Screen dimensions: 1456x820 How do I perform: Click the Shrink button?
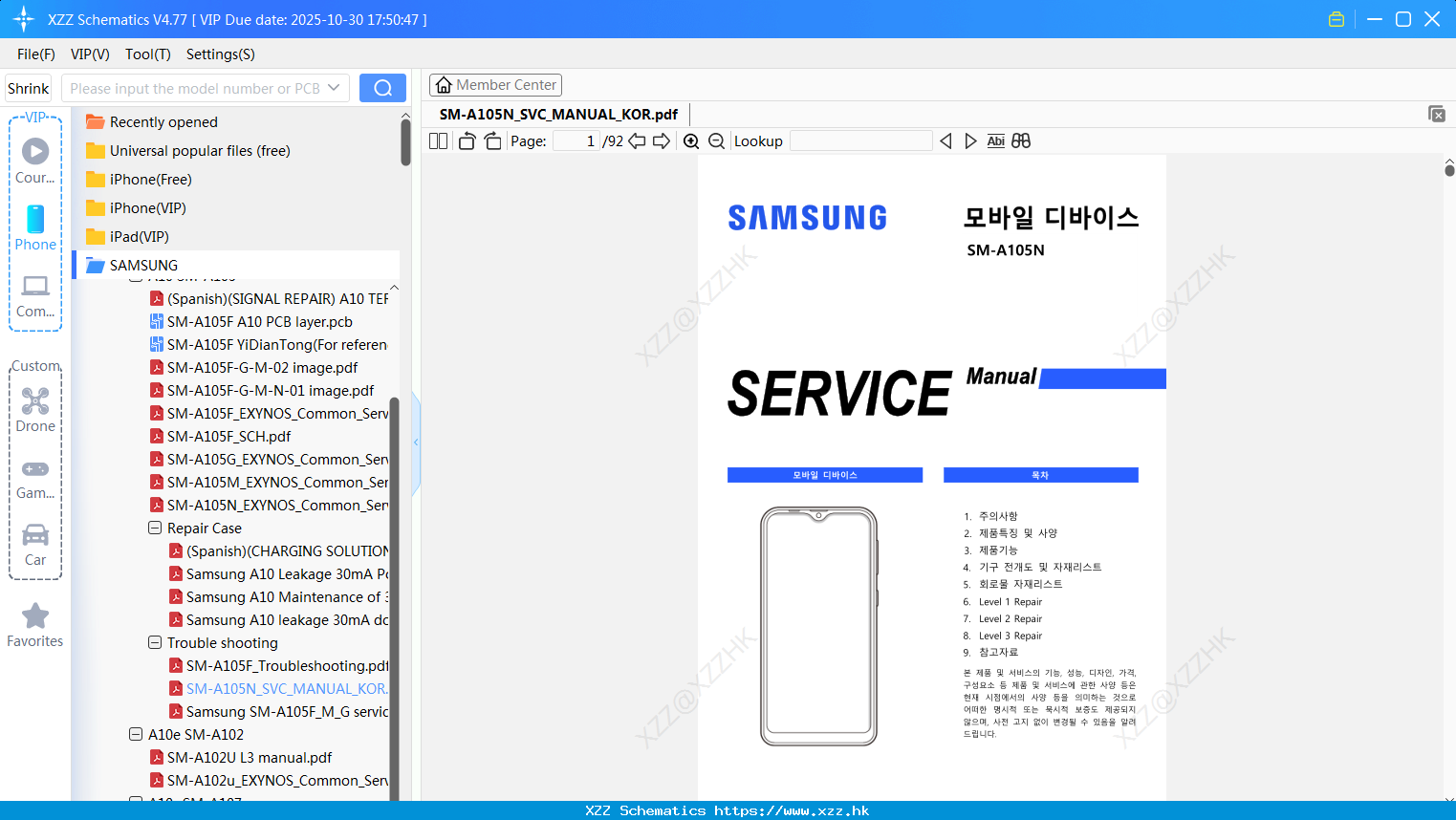(x=28, y=88)
